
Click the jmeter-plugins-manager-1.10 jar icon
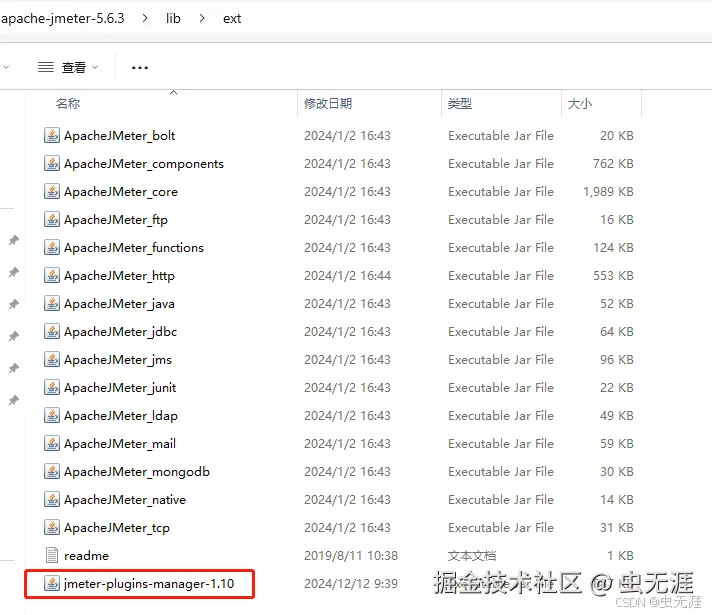52,584
